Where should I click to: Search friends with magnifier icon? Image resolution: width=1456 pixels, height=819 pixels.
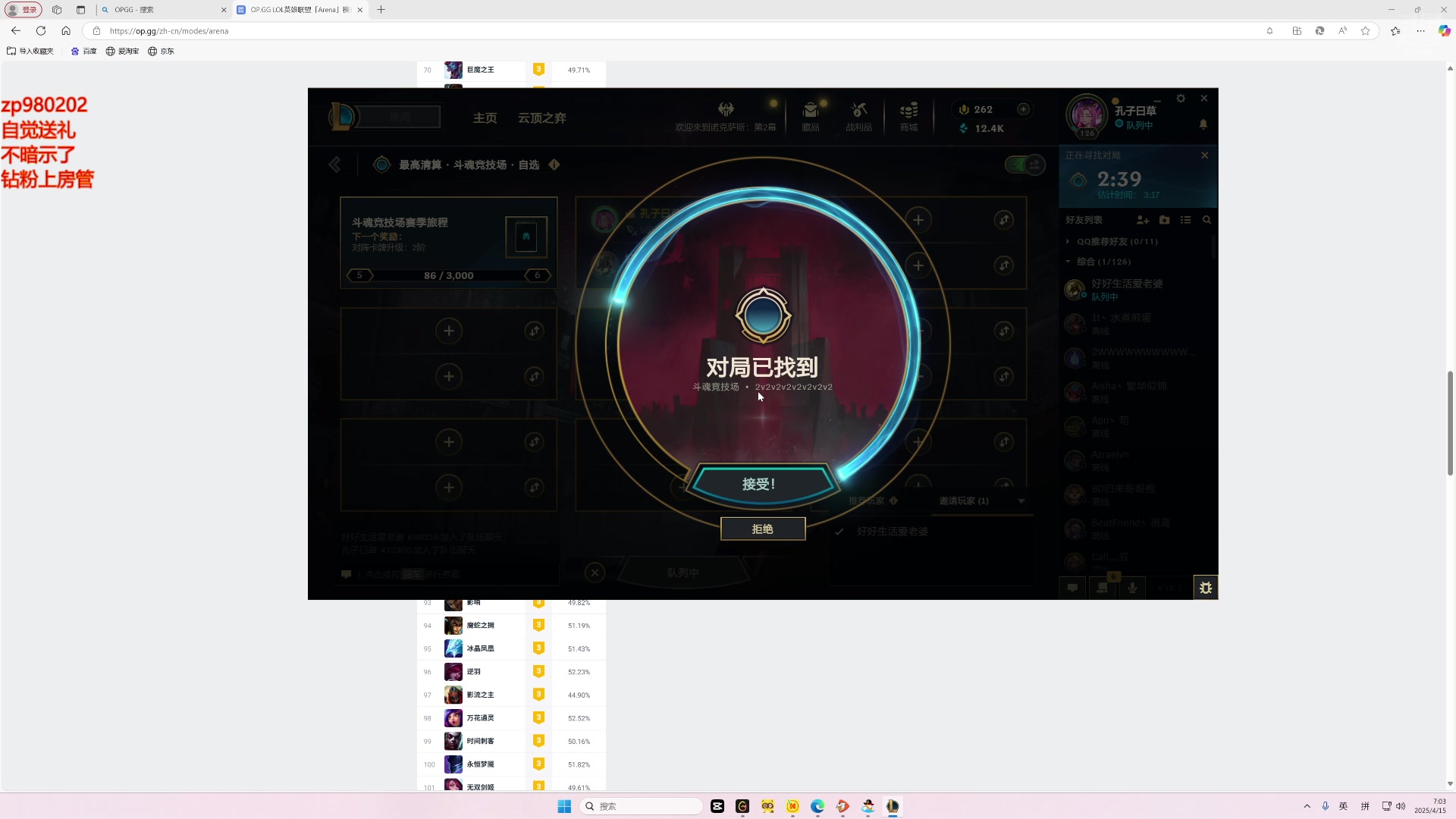click(x=1207, y=220)
